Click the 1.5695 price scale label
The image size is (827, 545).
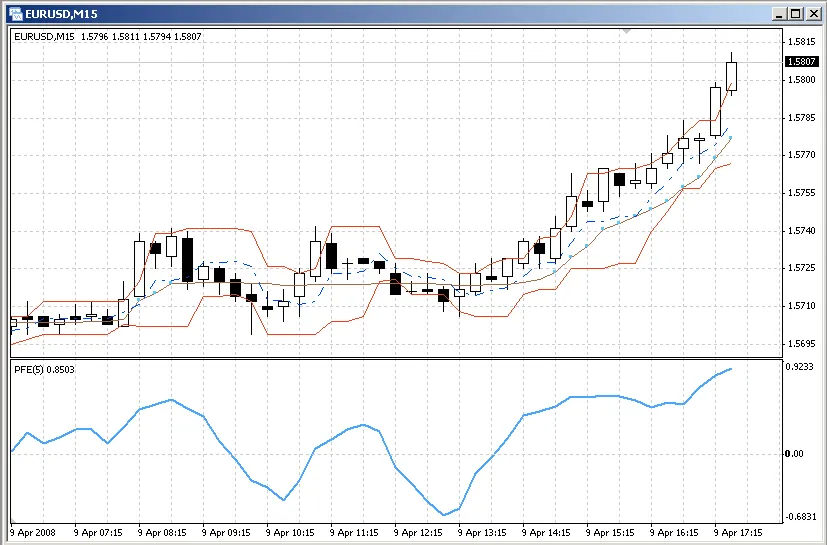point(801,344)
